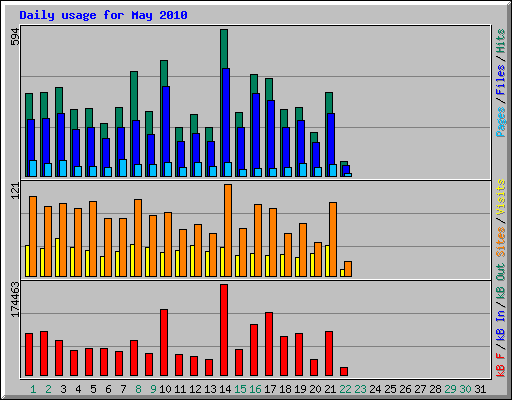Click the 594 hits axis value

point(15,37)
